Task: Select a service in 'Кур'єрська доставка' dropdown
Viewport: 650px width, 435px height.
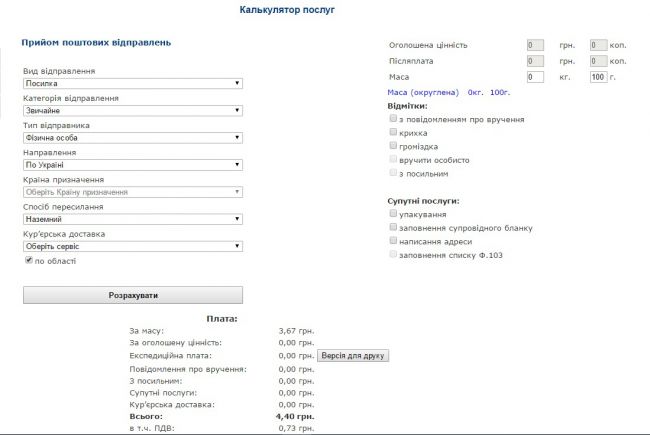Action: click(133, 245)
